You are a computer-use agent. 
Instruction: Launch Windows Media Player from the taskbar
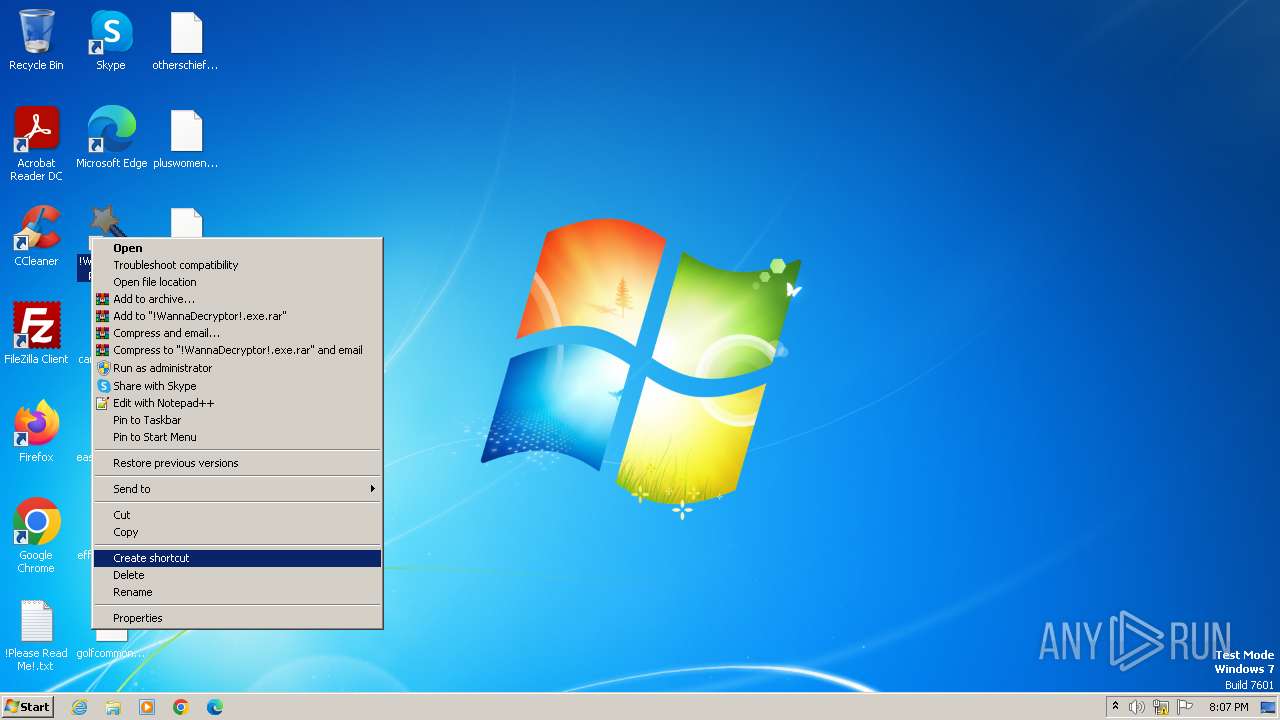(147, 707)
